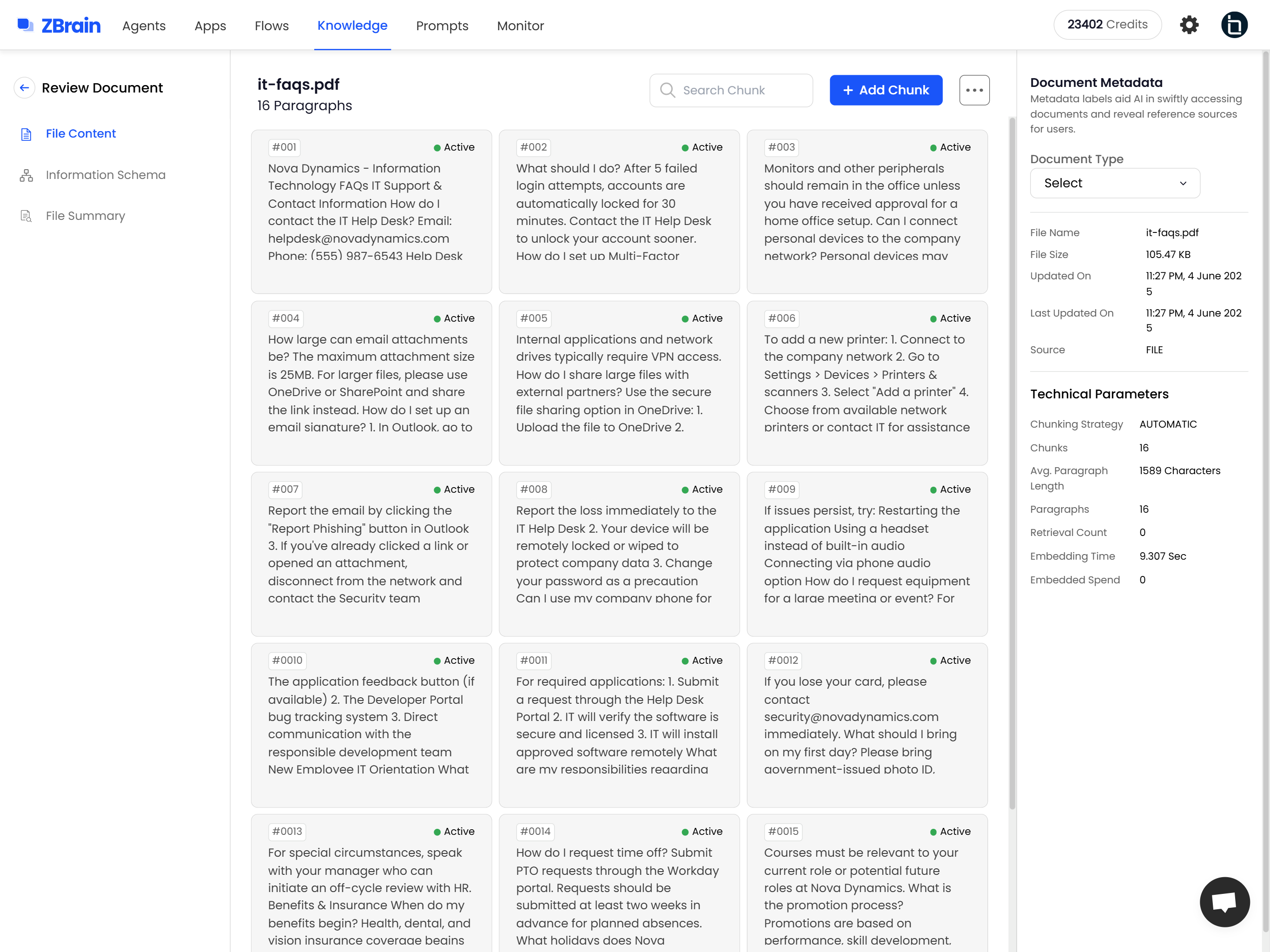1270x952 pixels.
Task: Open chunk #008 about reporting device loss
Action: pos(619,554)
